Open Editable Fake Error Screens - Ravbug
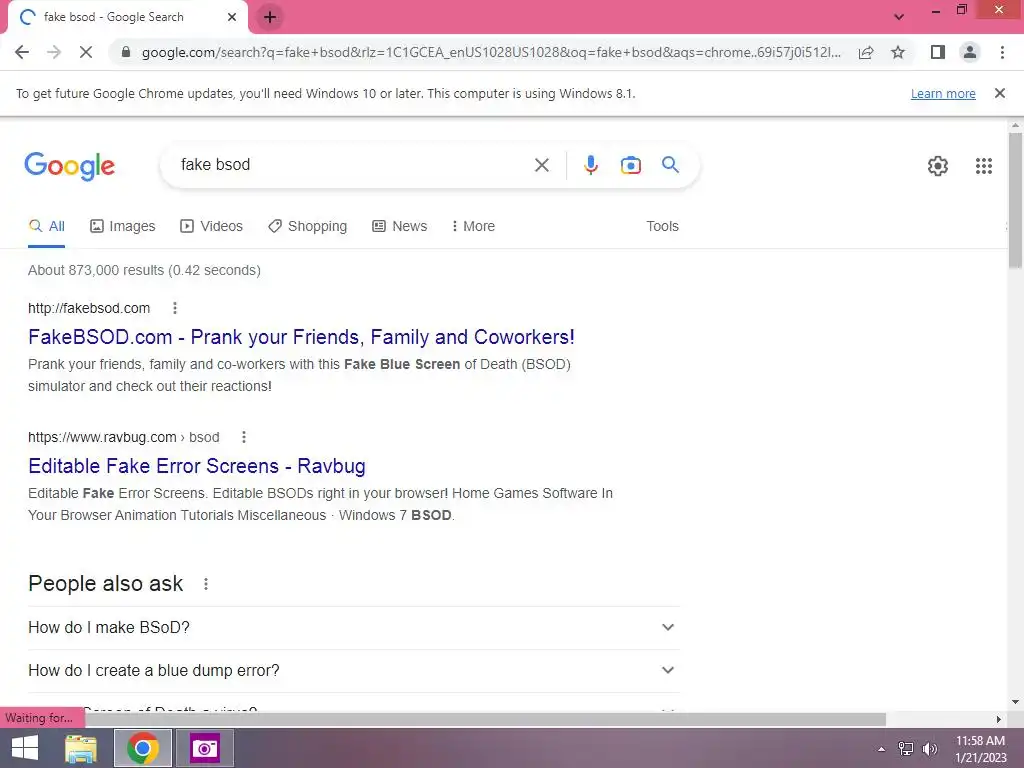Image resolution: width=1024 pixels, height=768 pixels. (197, 466)
